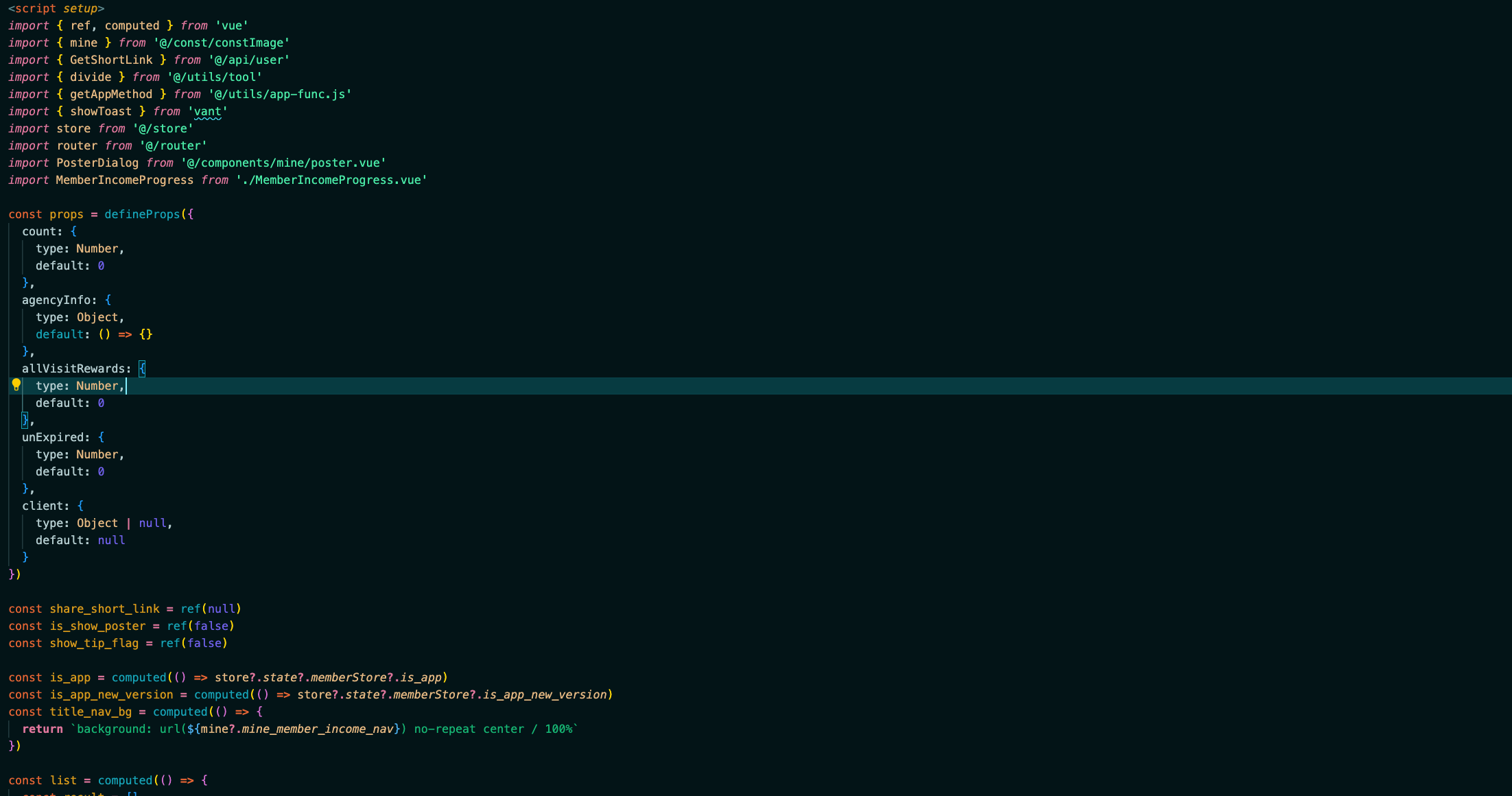Image resolution: width=1512 pixels, height=796 pixels.
Task: Click the highlighted opening brace after allVisitRewards
Action: point(142,368)
